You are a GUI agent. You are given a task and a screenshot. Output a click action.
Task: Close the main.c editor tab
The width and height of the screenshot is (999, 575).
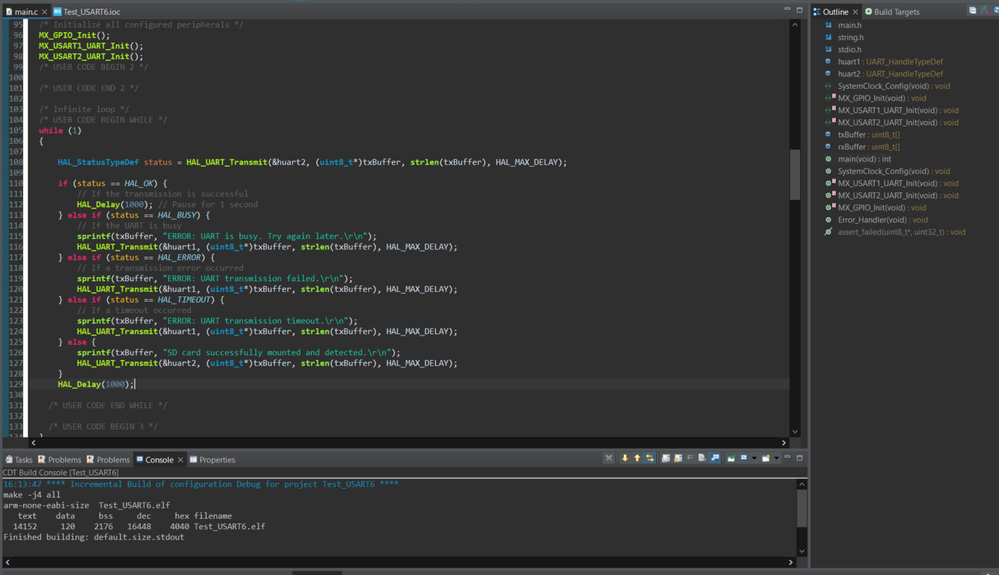click(44, 11)
